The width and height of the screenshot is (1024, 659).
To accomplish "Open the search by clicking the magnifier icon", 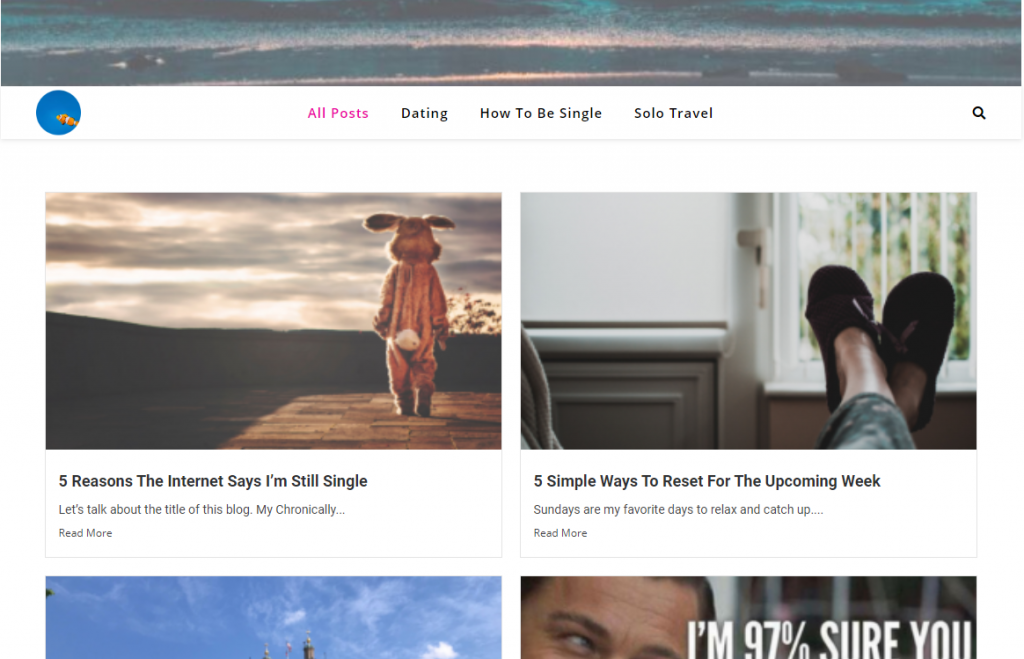I will [x=978, y=112].
